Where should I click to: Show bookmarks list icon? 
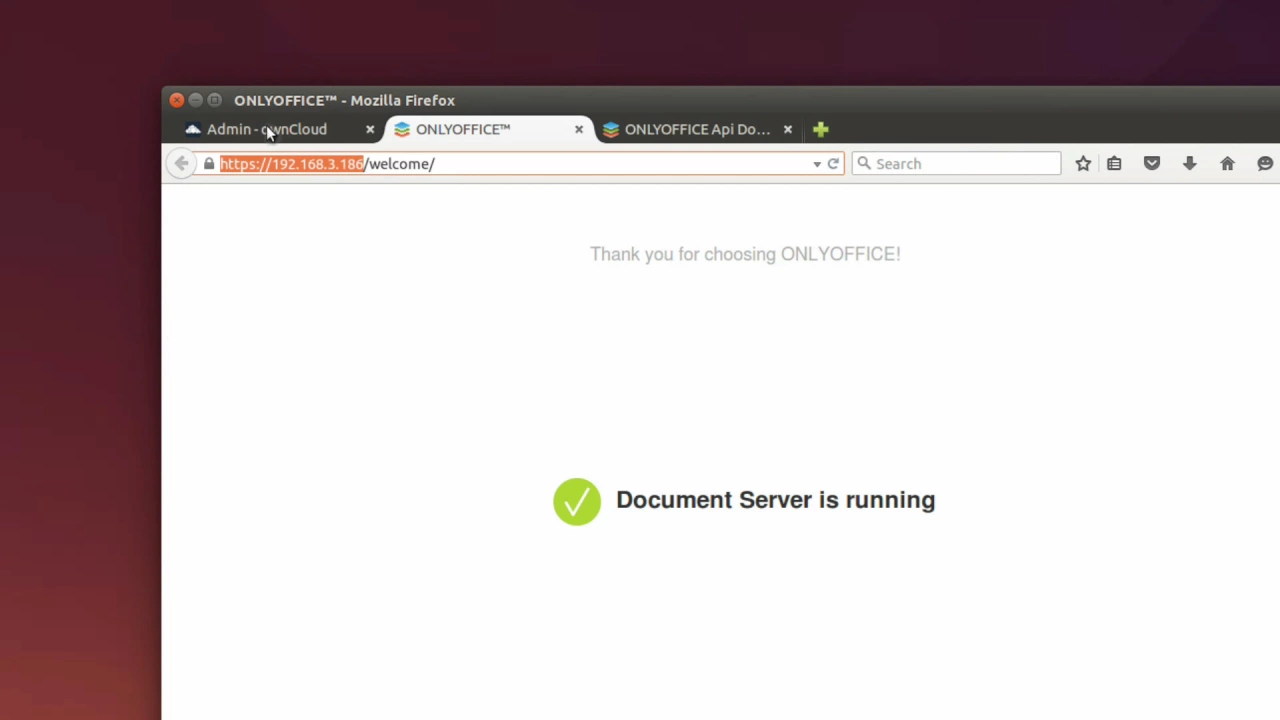[x=1114, y=164]
